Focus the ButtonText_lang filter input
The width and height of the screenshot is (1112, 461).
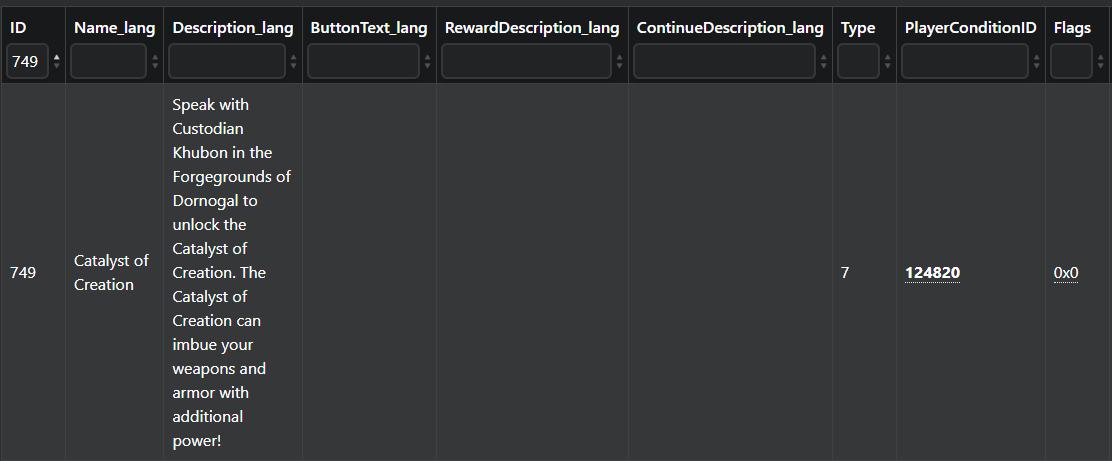363,61
